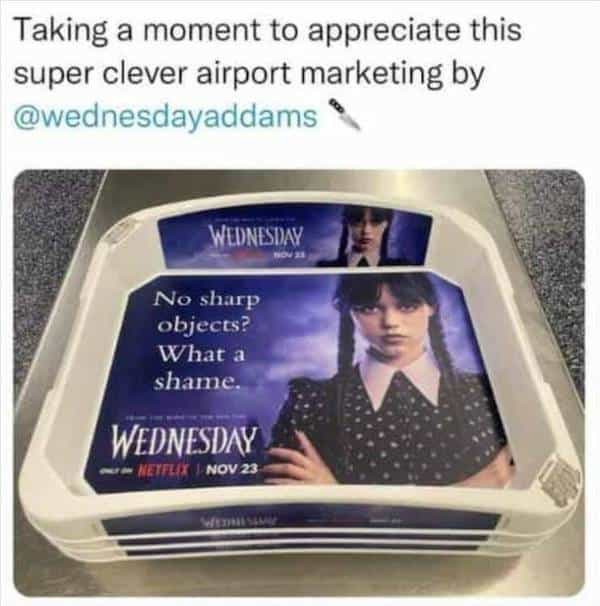Click the character portrait on the back tray
The image size is (600, 606).
[x=363, y=237]
